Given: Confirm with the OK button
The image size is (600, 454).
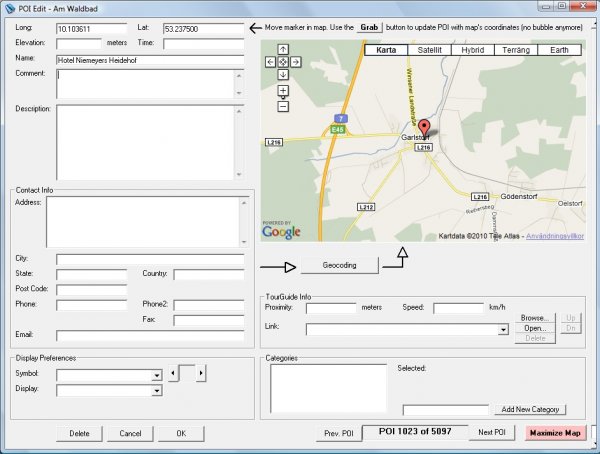Looking at the screenshot, I should pyautogui.click(x=181, y=433).
